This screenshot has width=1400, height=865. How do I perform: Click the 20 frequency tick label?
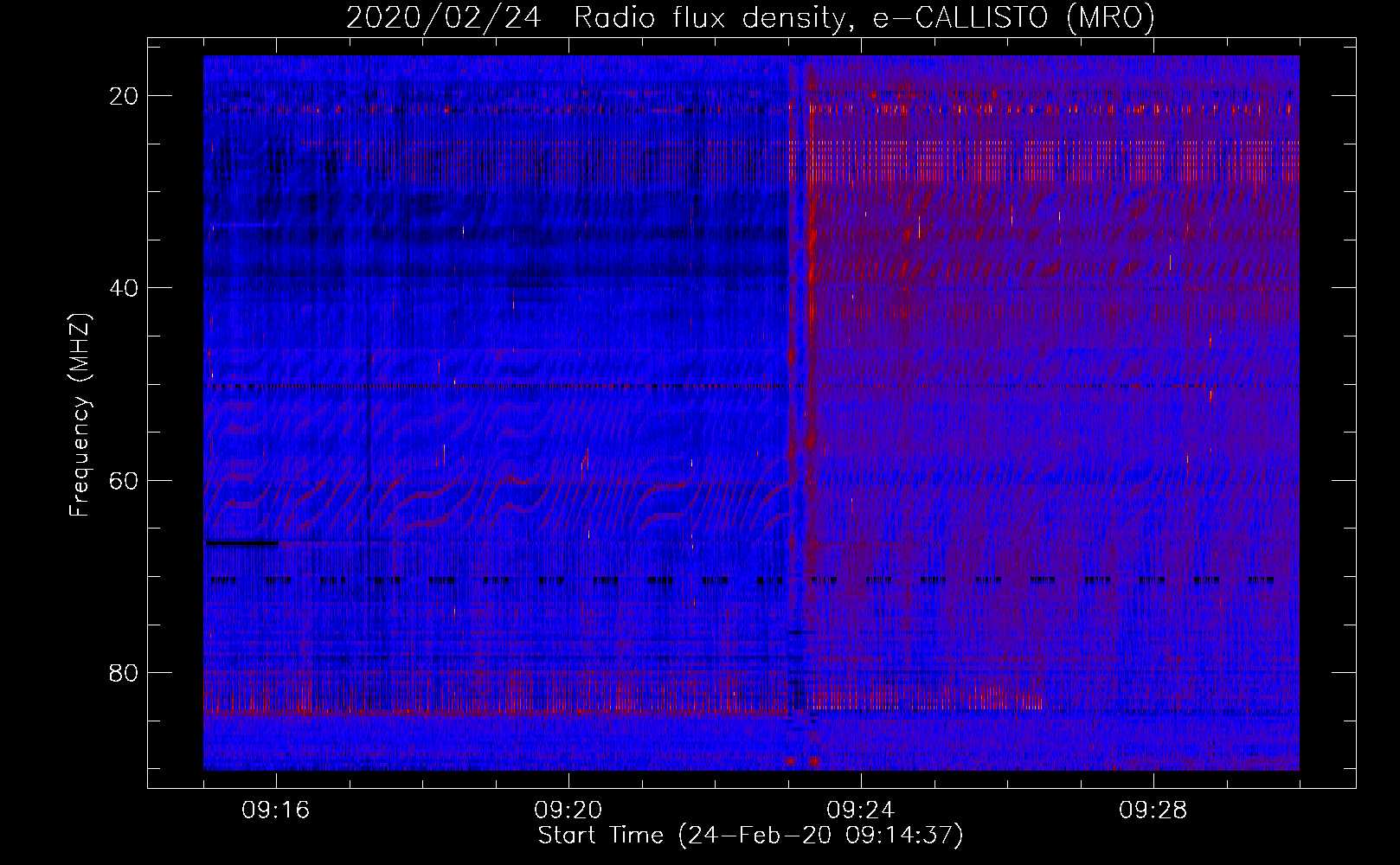125,96
